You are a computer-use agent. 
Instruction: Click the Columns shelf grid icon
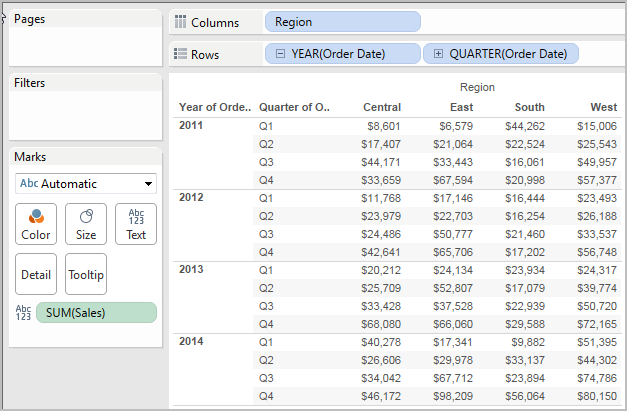pos(180,22)
